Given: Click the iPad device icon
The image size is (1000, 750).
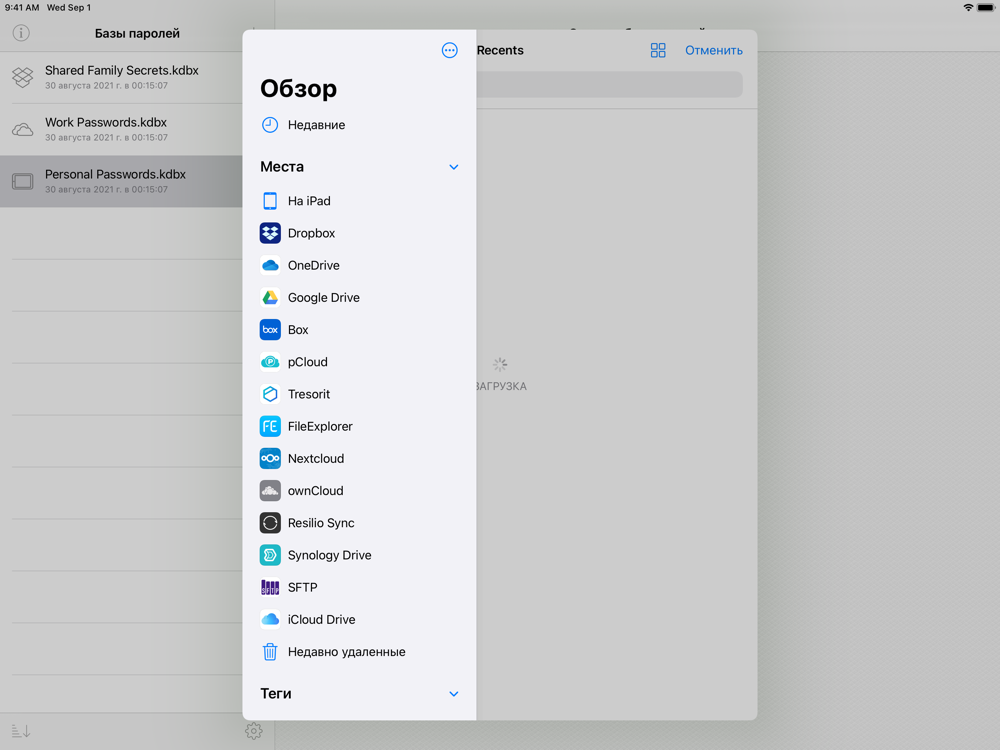Looking at the screenshot, I should pos(270,201).
